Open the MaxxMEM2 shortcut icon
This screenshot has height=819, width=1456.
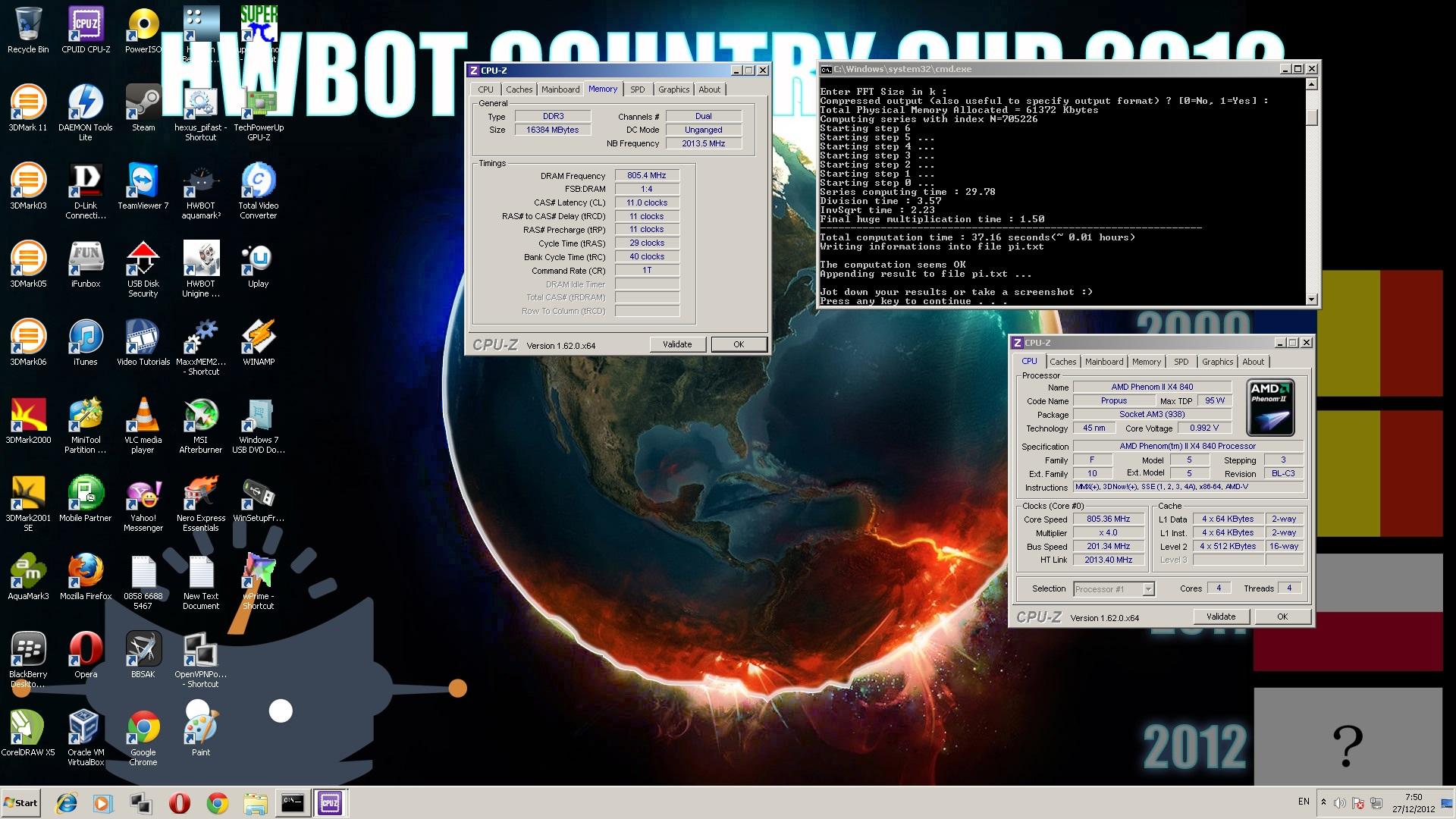click(201, 347)
